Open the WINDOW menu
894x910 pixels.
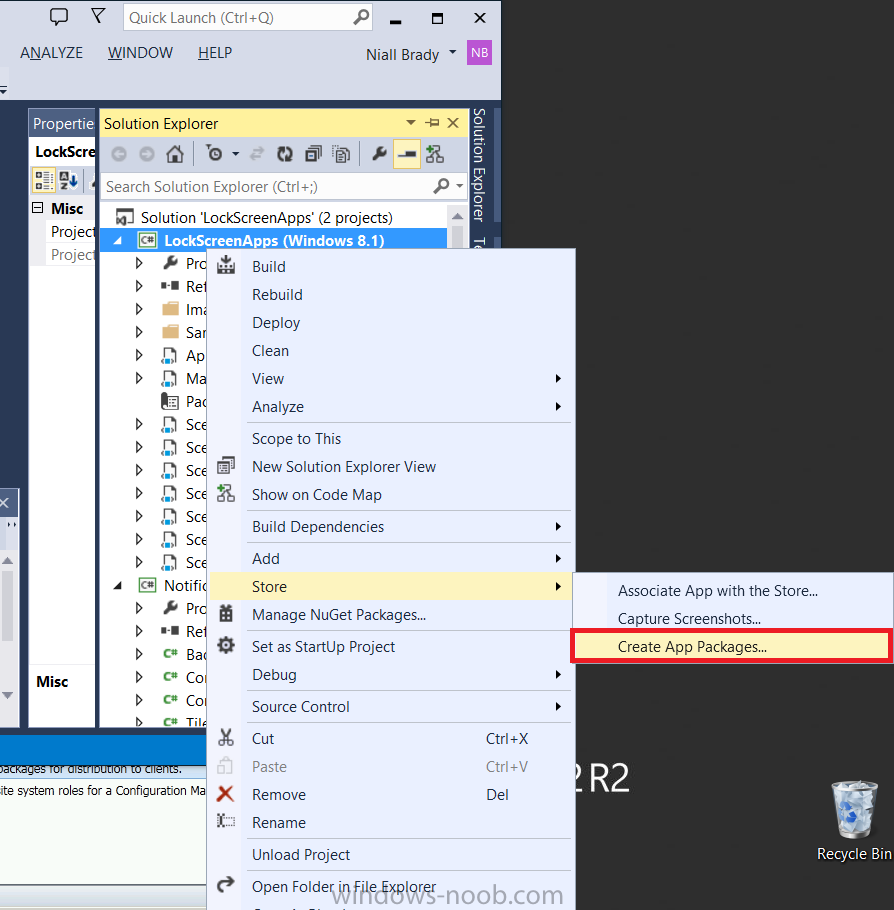click(140, 53)
